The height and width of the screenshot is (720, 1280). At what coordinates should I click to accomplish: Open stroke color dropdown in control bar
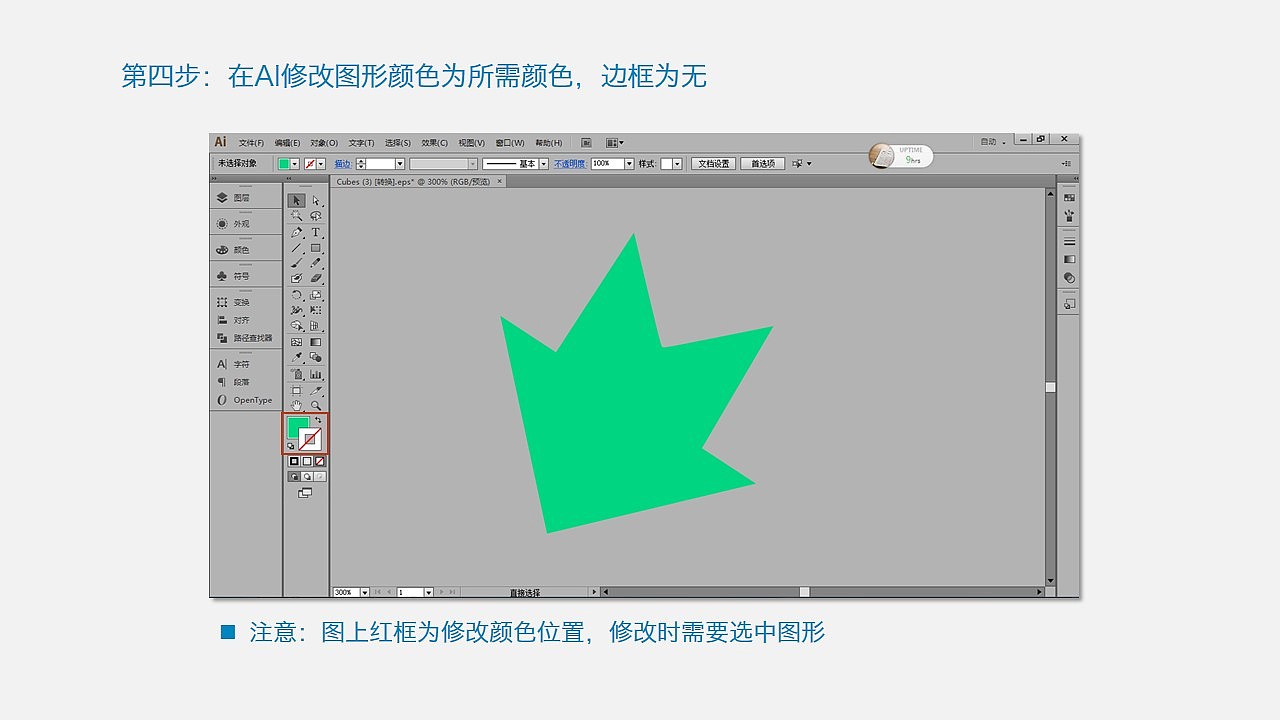(321, 164)
